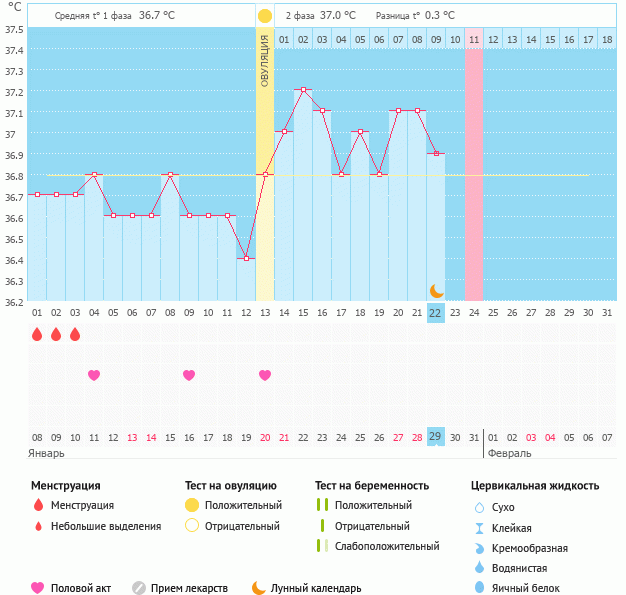Click the Слабоположительный pregnancy test legend item

point(386,546)
